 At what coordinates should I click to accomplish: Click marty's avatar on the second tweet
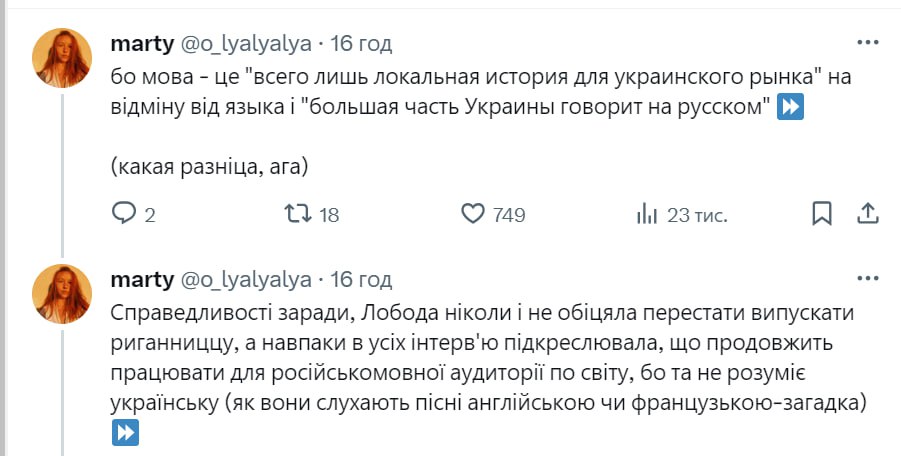(64, 293)
